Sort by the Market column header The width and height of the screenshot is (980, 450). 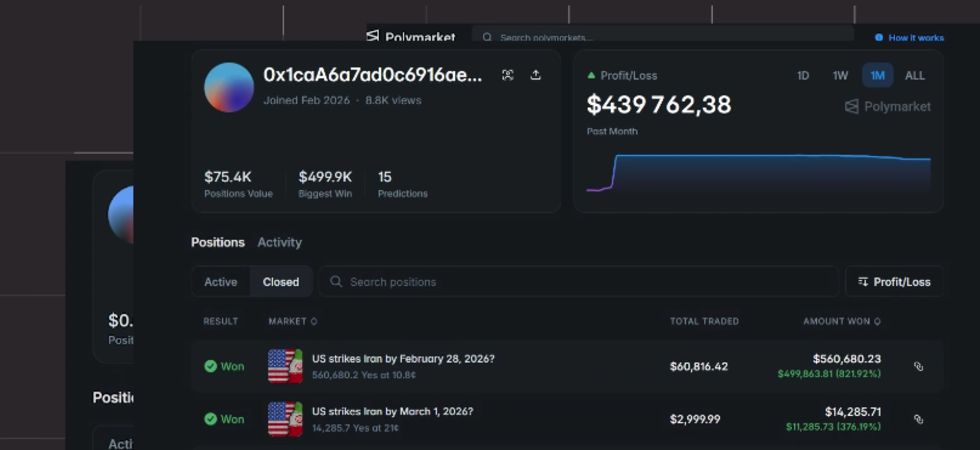(292, 321)
